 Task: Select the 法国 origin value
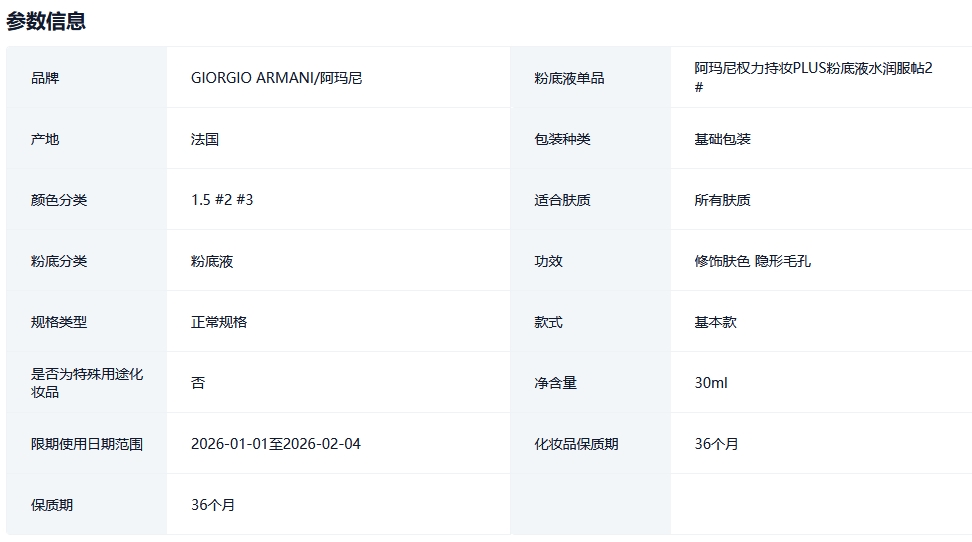[205, 139]
